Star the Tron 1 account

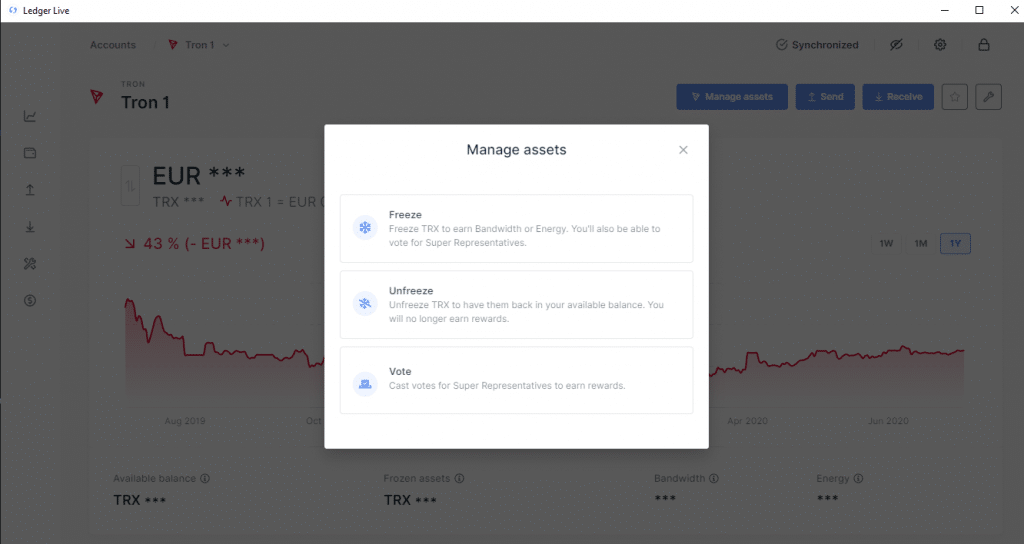coord(955,97)
